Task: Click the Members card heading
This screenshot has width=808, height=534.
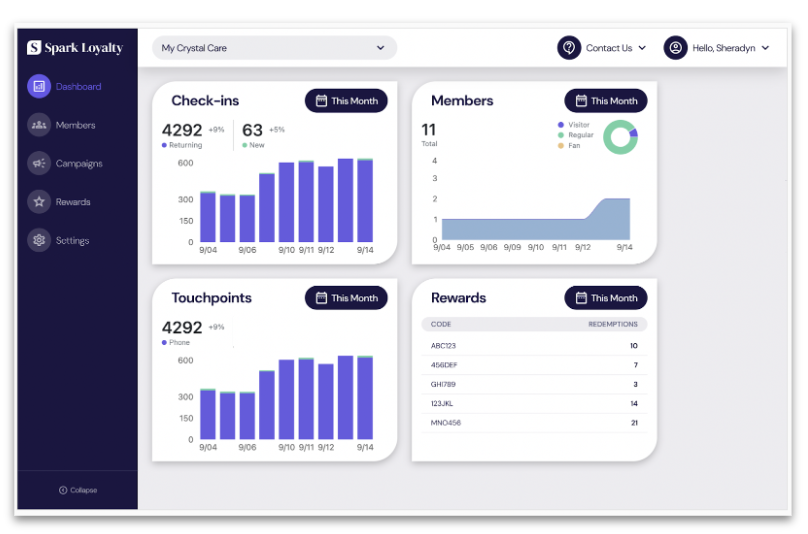Action: pos(462,101)
